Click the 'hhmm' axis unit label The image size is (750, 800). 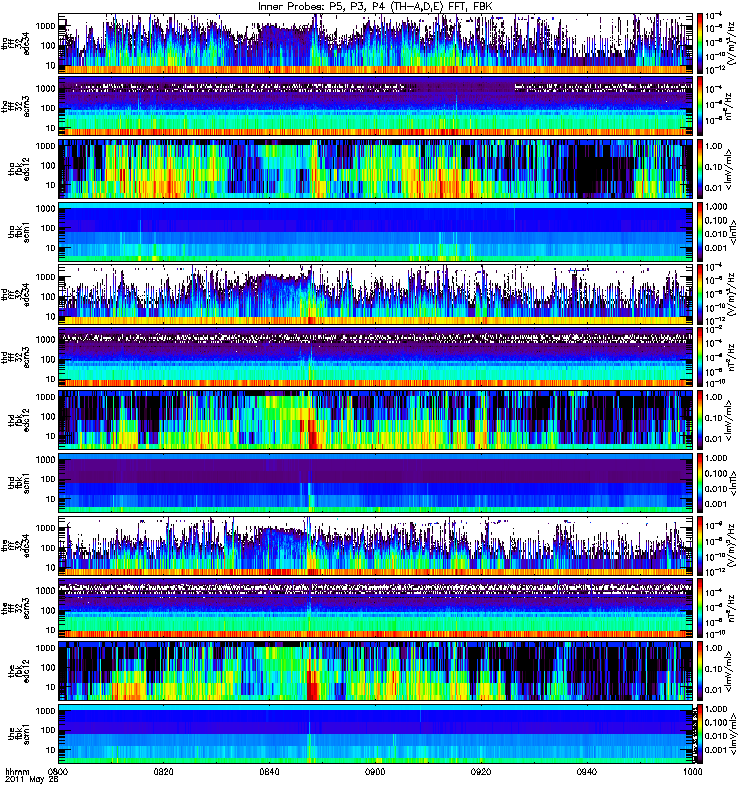pos(18,772)
